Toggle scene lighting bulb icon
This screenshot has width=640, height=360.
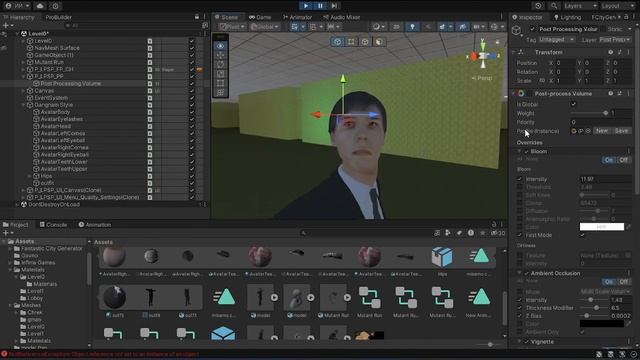click(412, 27)
